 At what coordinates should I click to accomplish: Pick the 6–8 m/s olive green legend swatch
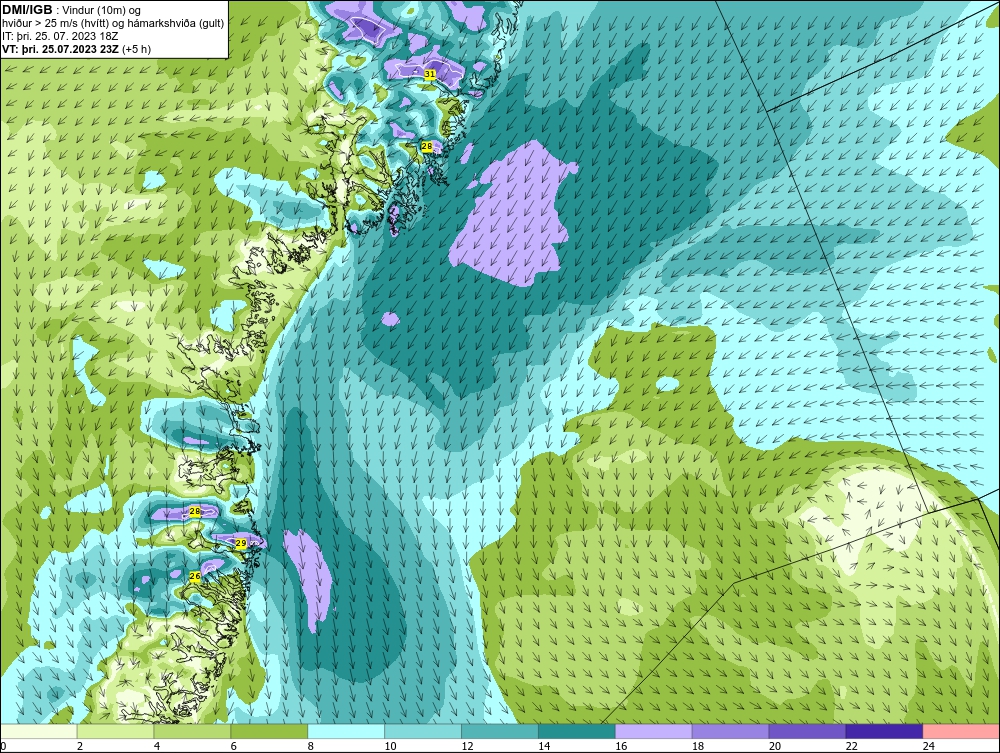(x=269, y=731)
